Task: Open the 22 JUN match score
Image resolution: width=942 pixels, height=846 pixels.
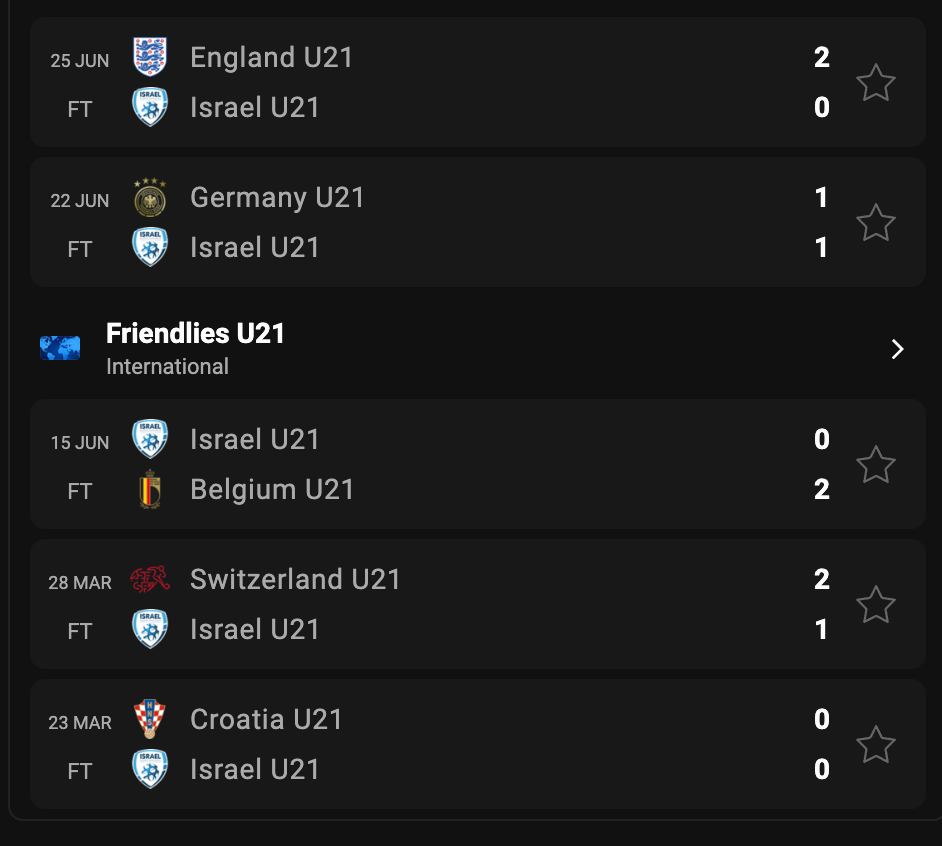Action: (821, 223)
